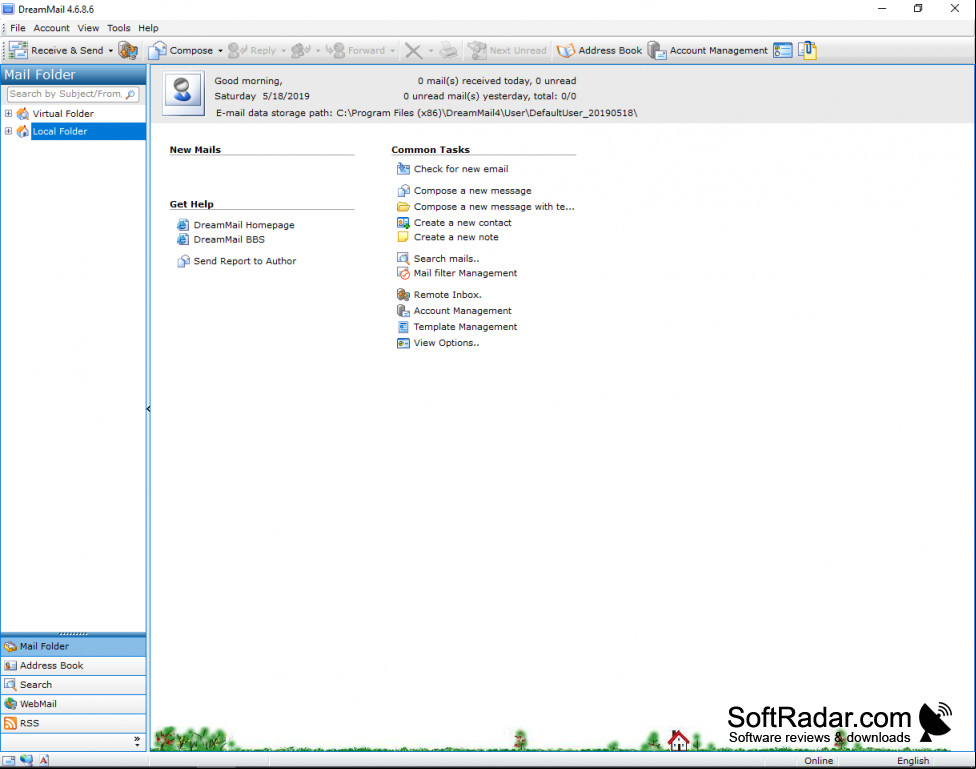
Task: Click the English language indicator
Action: (913, 761)
